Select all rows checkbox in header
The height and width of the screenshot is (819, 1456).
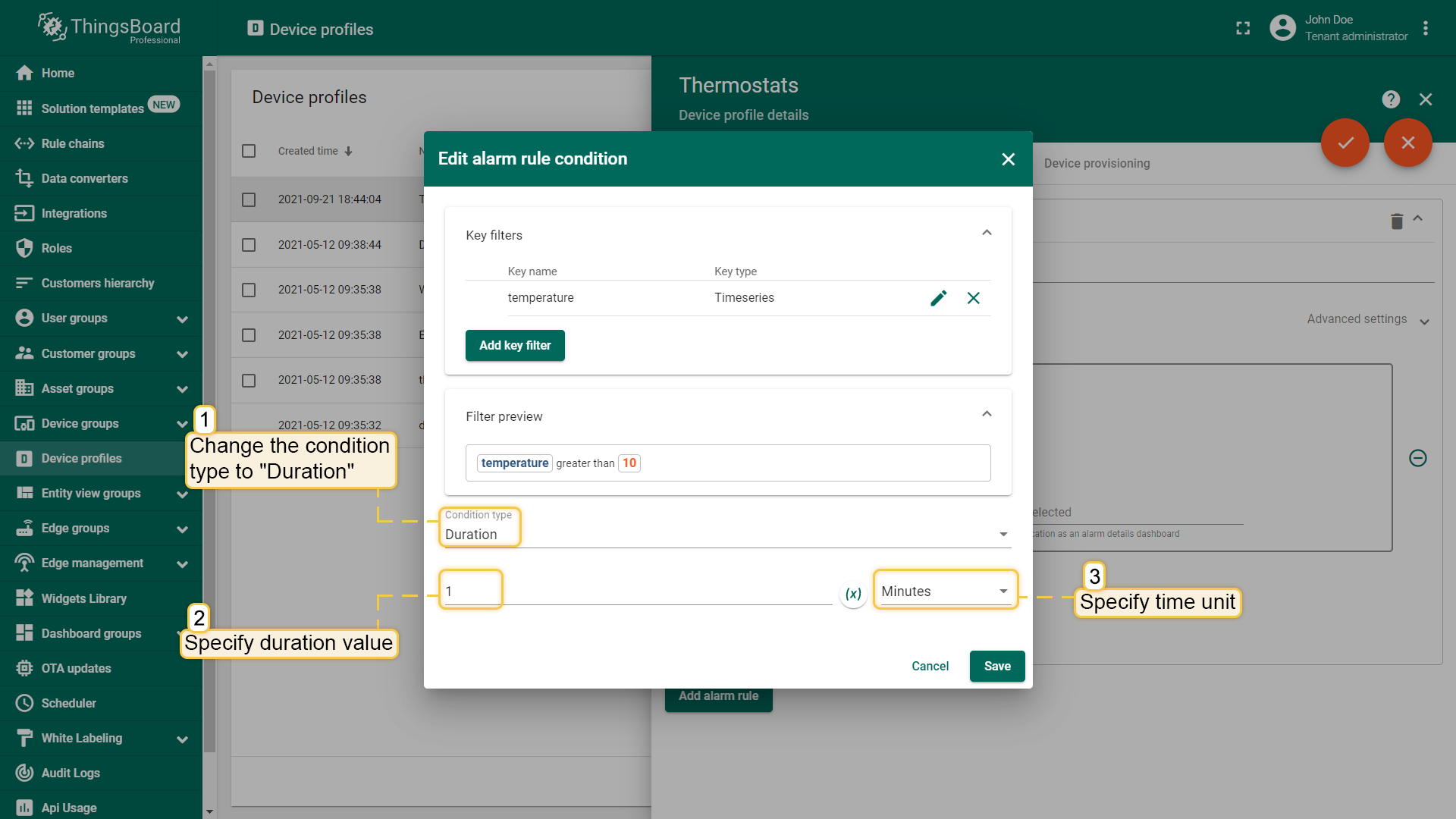pyautogui.click(x=249, y=151)
